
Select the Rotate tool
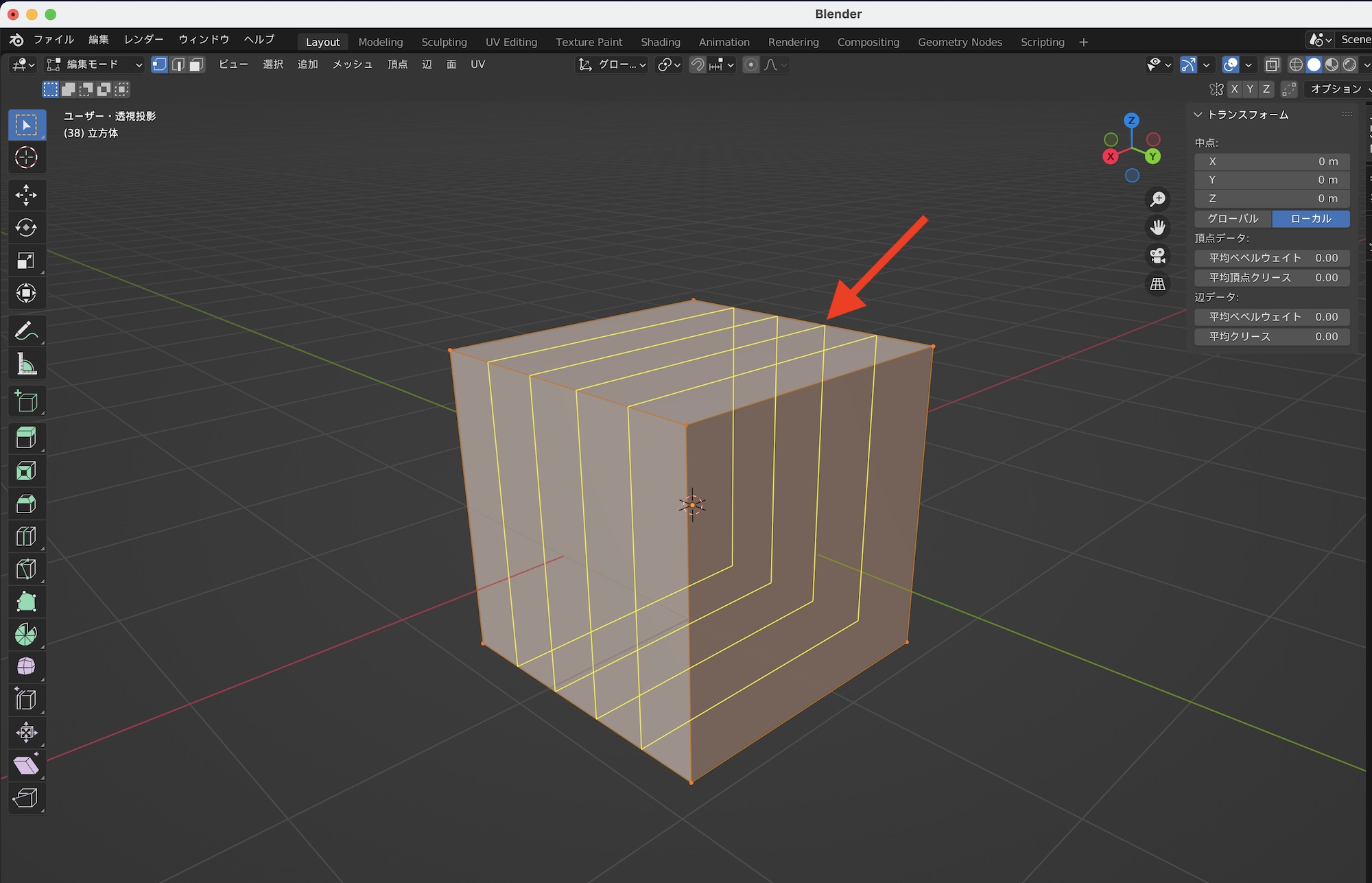(26, 228)
